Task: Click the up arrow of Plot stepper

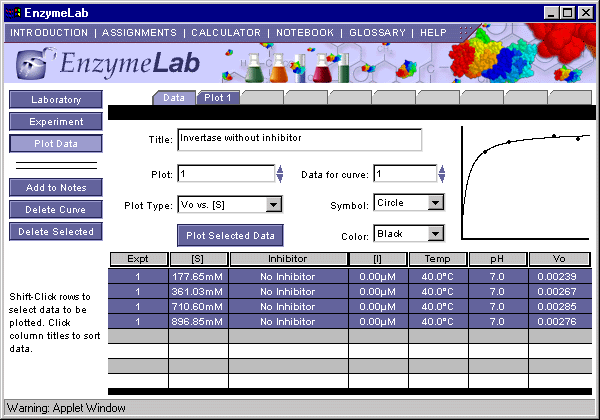Action: tap(280, 169)
